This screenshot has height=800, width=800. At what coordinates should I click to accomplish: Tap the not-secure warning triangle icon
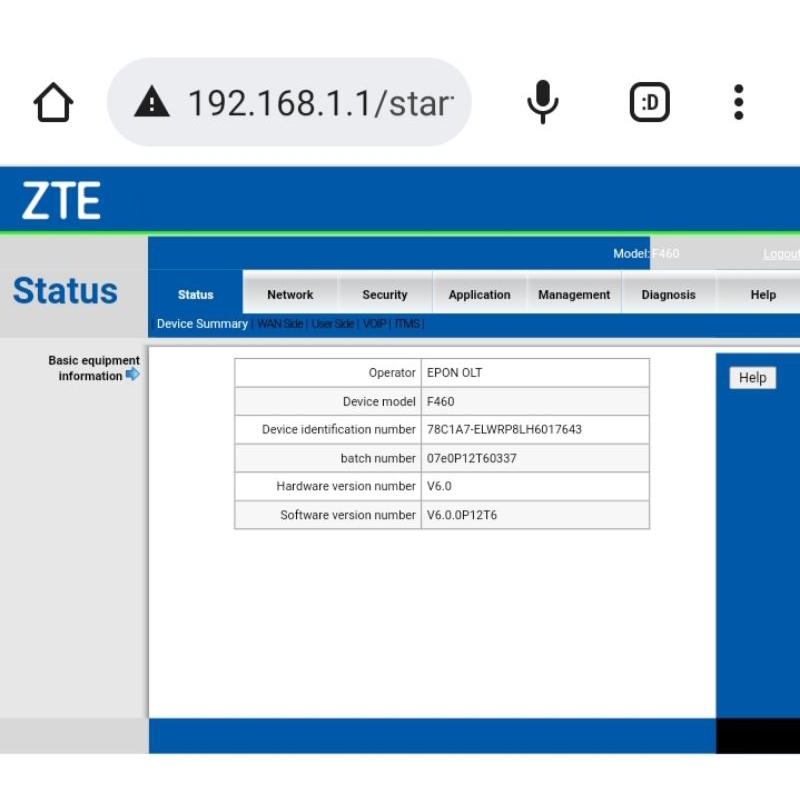point(151,102)
